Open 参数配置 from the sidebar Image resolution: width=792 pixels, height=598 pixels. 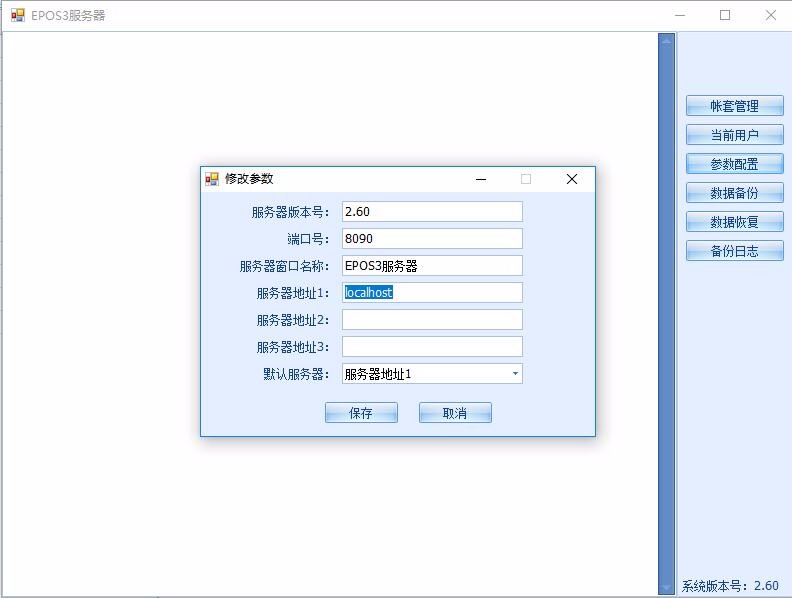point(734,164)
